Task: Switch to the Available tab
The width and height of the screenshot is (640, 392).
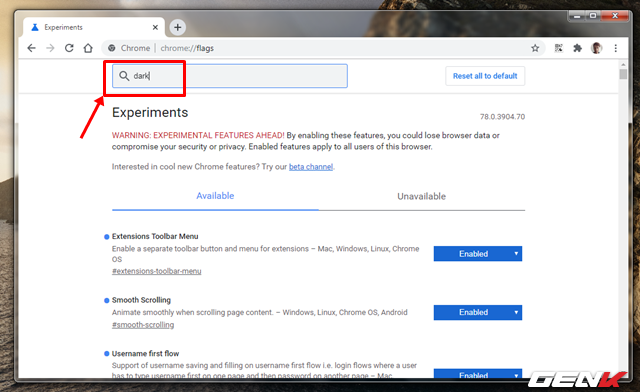Action: click(215, 196)
